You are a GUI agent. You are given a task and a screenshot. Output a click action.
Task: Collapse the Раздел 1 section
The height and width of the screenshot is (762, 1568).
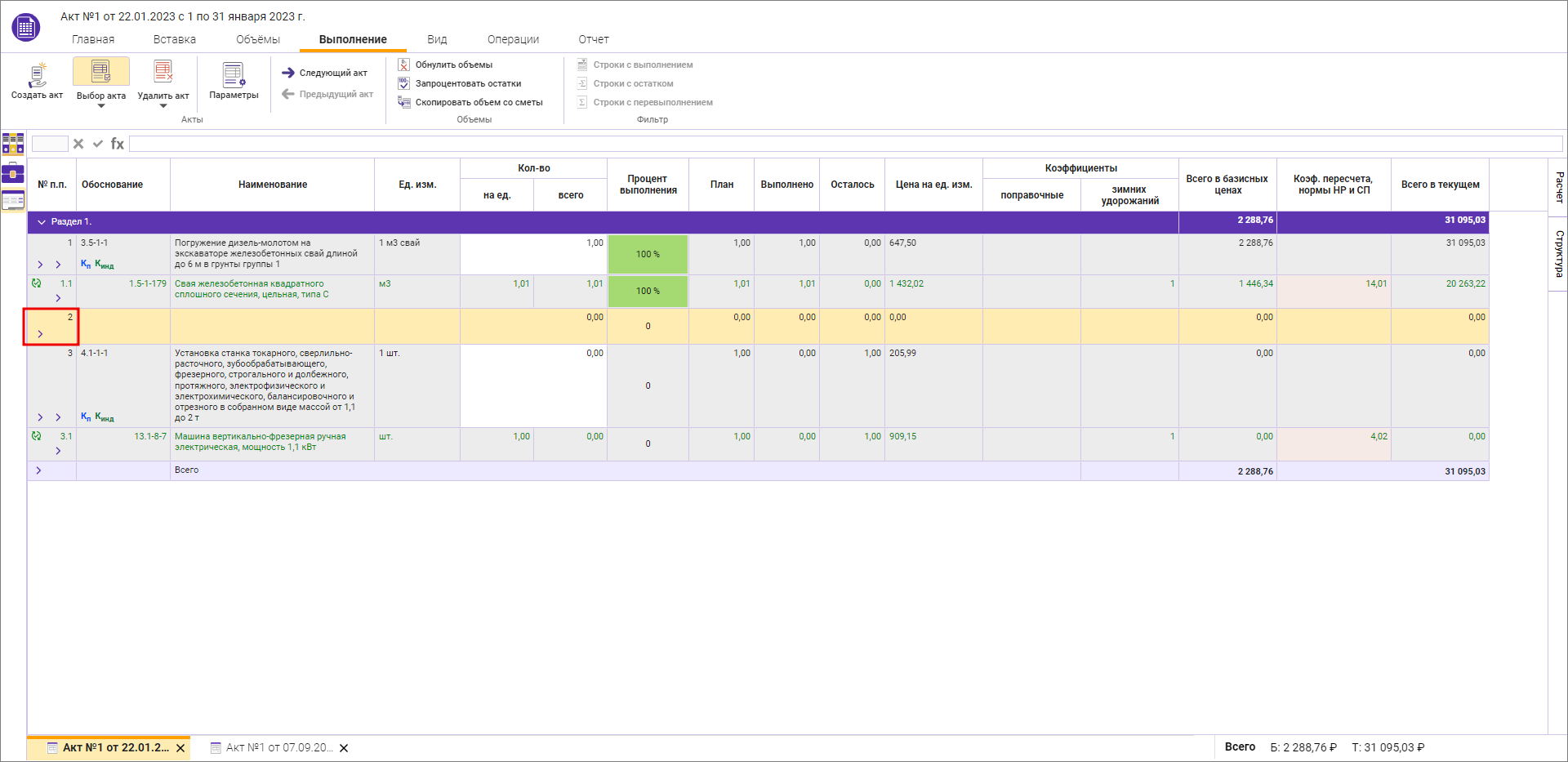click(42, 222)
